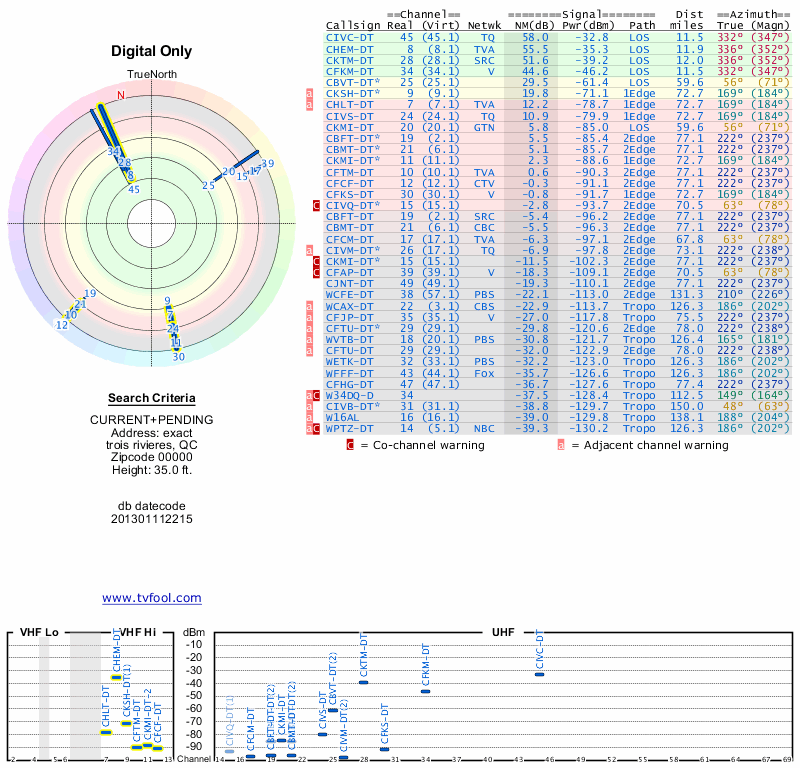This screenshot has height=768, width=800.
Task: Click channel 30 label on the radar plot
Action: coord(178,357)
